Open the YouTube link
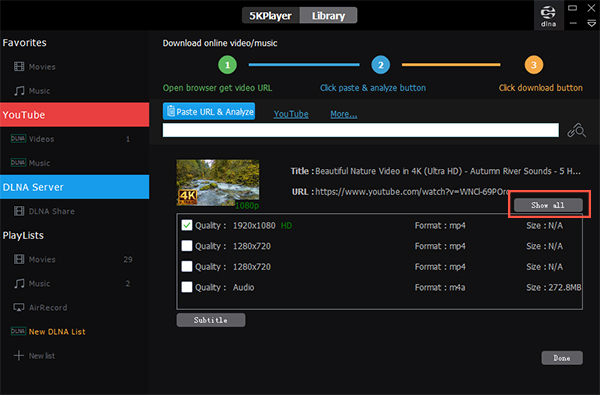 [x=291, y=114]
